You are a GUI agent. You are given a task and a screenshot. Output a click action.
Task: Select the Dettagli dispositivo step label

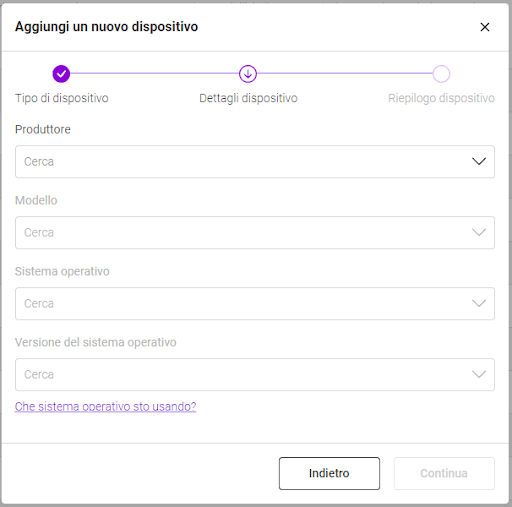click(x=248, y=98)
